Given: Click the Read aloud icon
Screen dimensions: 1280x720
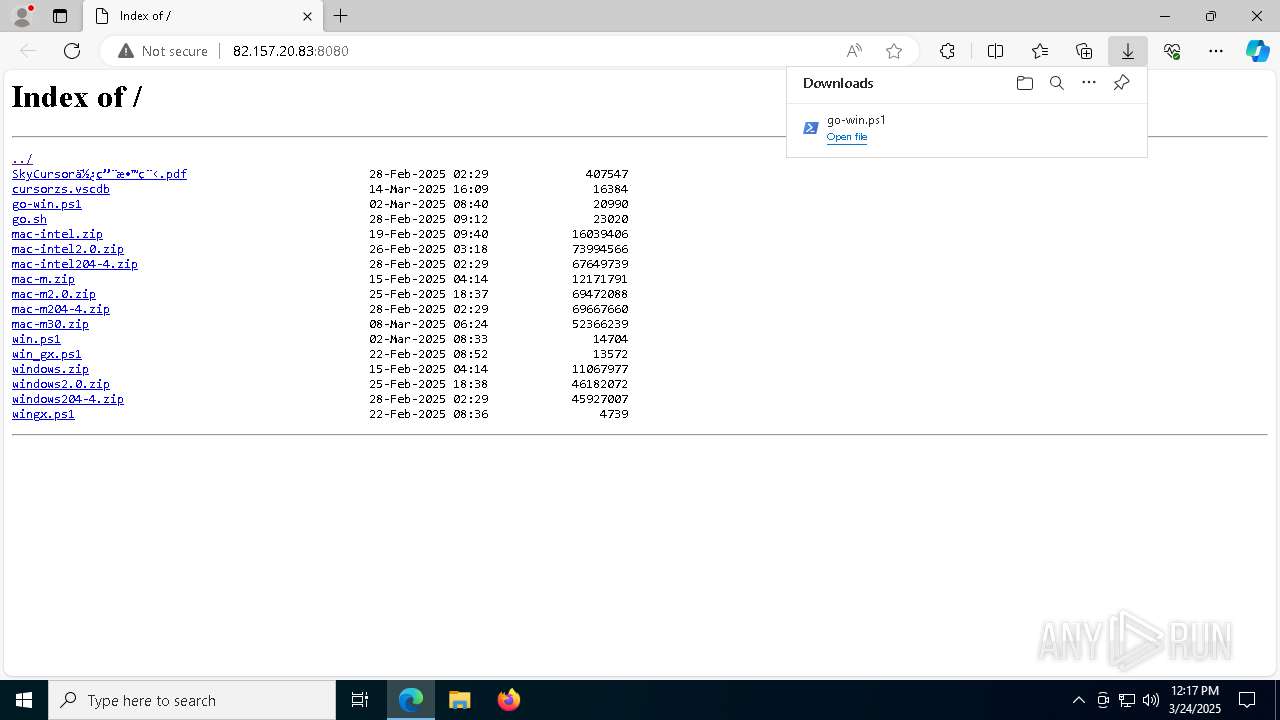Looking at the screenshot, I should click(854, 51).
